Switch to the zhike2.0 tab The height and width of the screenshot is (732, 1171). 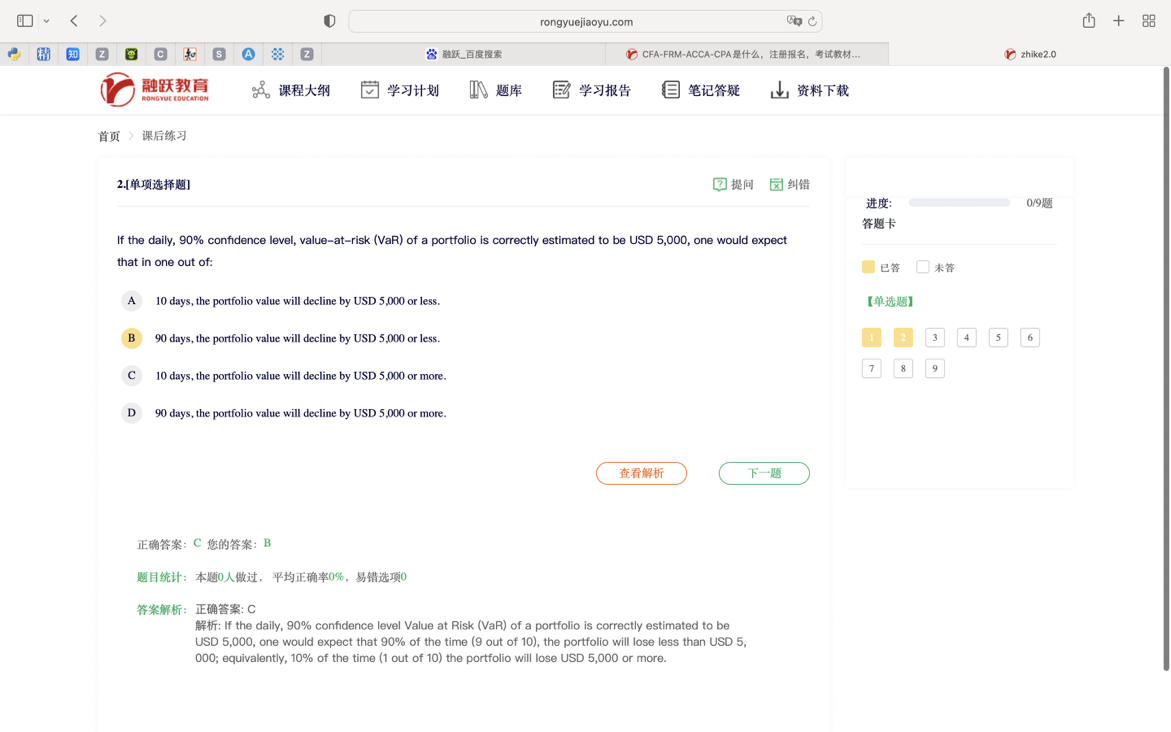pos(1030,54)
